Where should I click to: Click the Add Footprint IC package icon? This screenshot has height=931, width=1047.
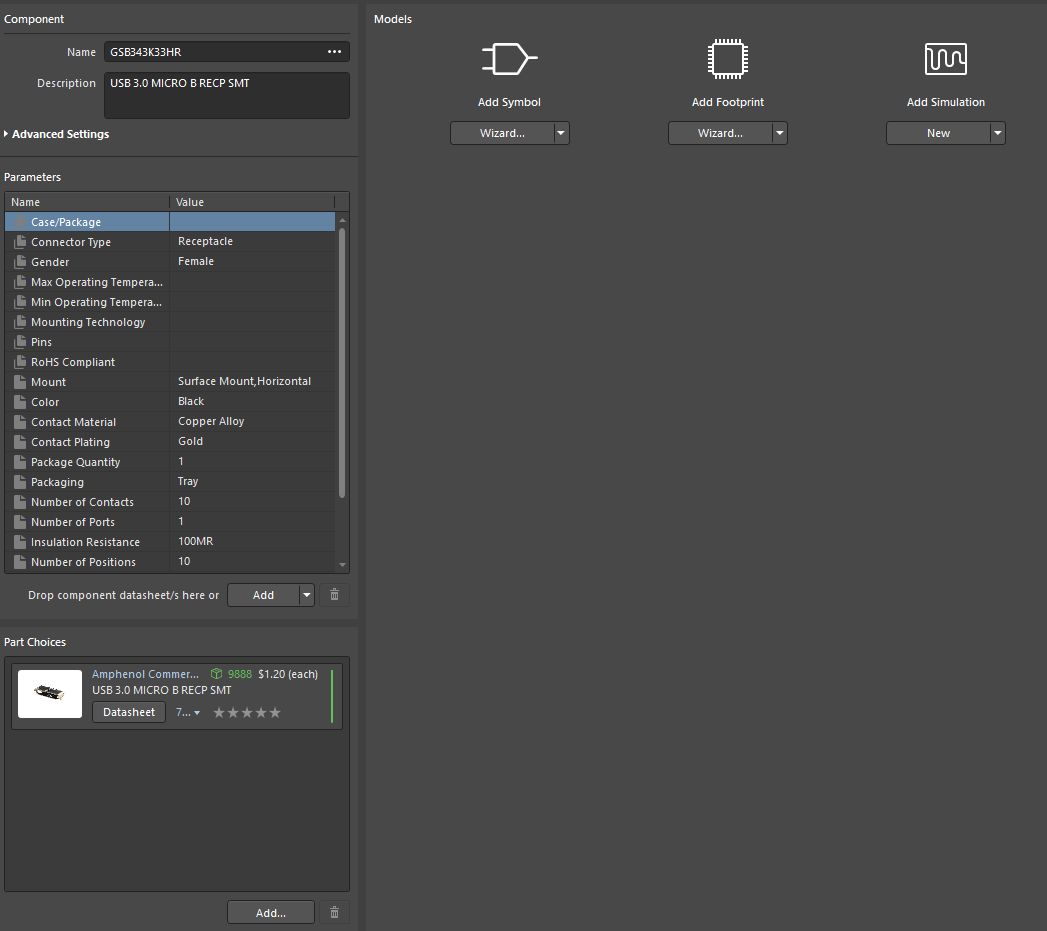(727, 58)
